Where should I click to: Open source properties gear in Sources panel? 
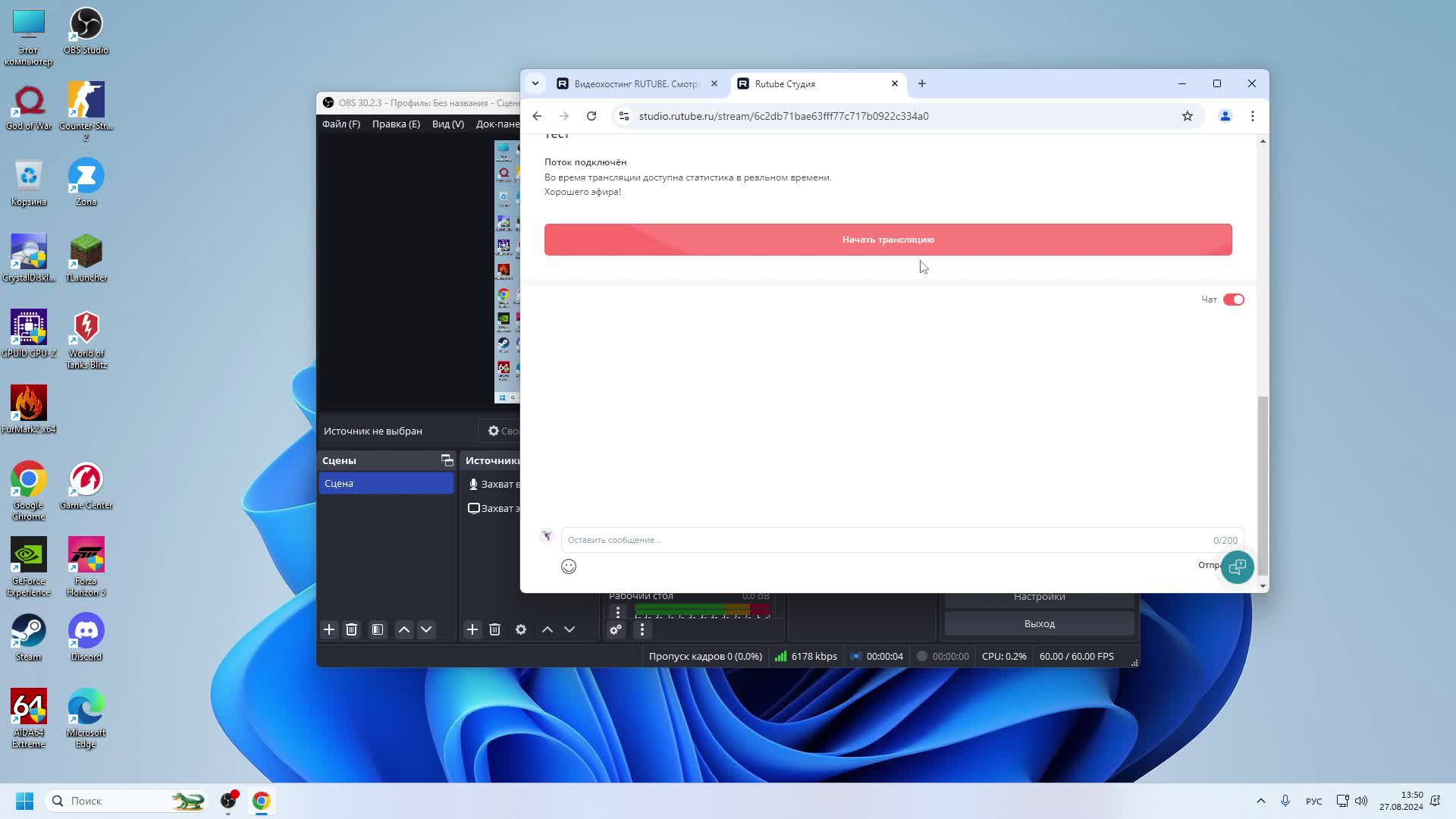click(x=521, y=629)
